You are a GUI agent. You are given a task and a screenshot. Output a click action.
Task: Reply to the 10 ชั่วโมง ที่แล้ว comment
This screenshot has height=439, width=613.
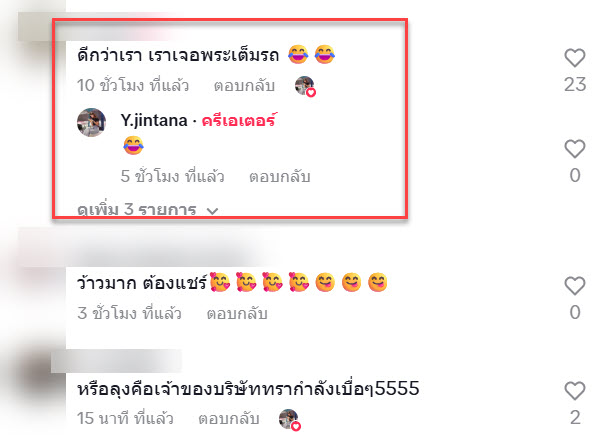click(x=244, y=86)
